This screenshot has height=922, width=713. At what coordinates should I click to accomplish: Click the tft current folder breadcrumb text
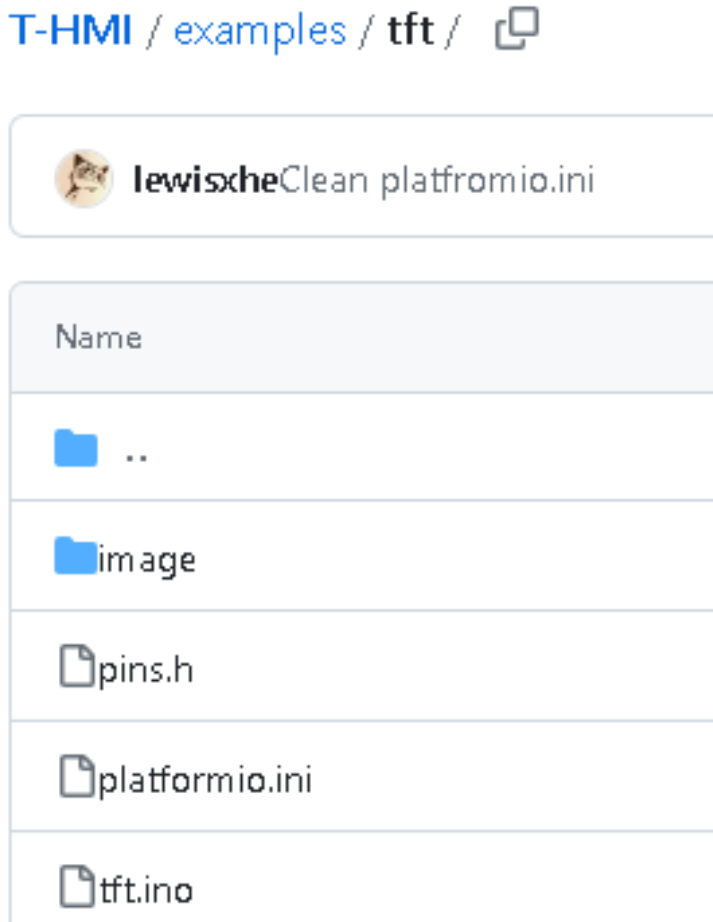point(411,29)
